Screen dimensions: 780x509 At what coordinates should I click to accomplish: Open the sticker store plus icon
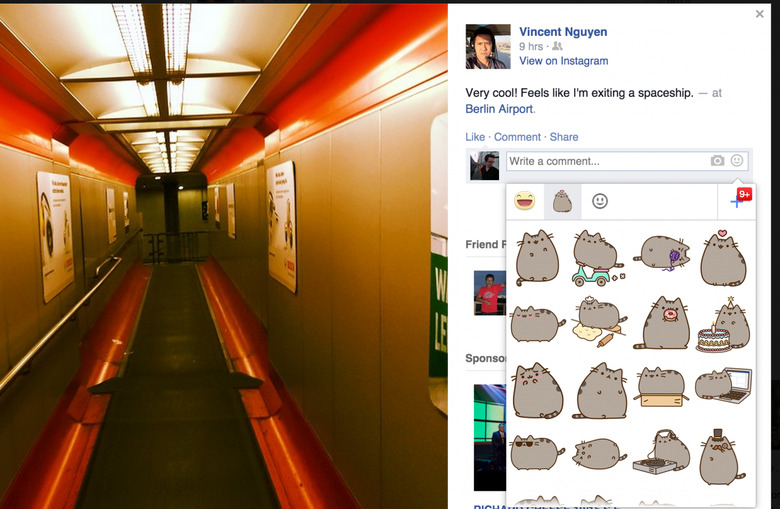[737, 202]
